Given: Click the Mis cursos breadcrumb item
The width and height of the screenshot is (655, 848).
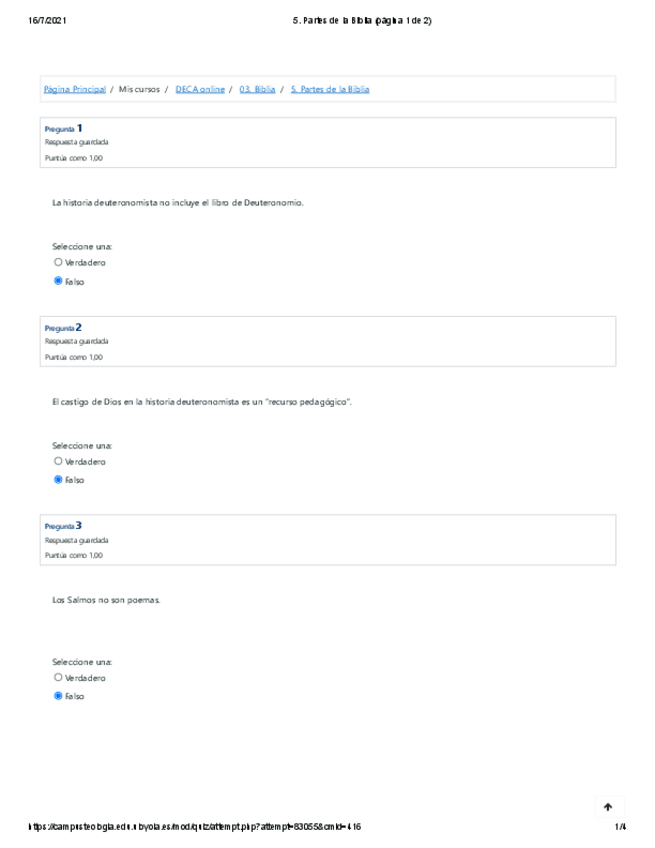Looking at the screenshot, I should tap(139, 89).
